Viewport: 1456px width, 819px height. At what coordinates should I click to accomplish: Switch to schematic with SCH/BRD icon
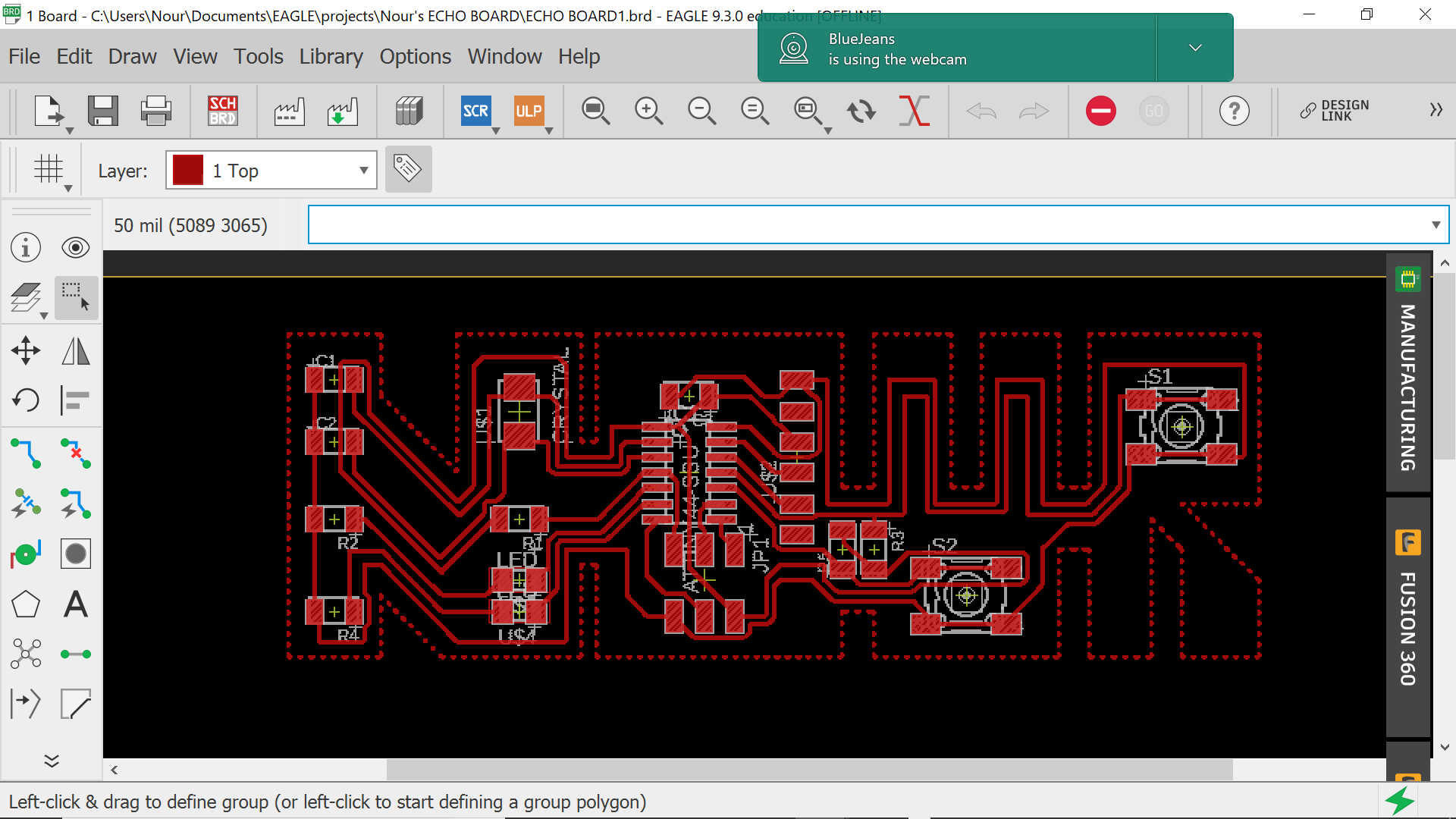223,111
